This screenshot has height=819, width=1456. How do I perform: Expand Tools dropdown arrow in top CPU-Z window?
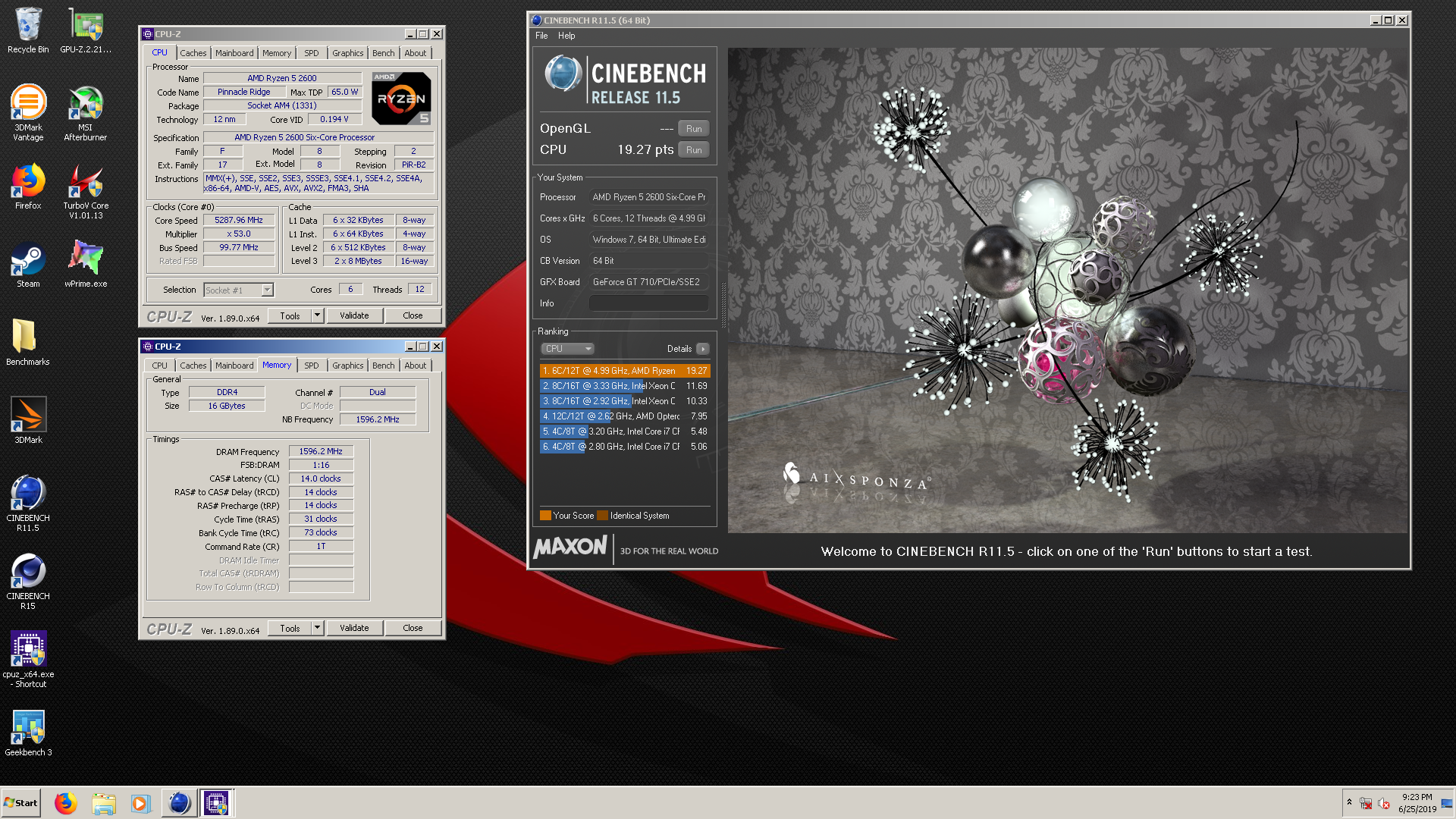pos(318,315)
